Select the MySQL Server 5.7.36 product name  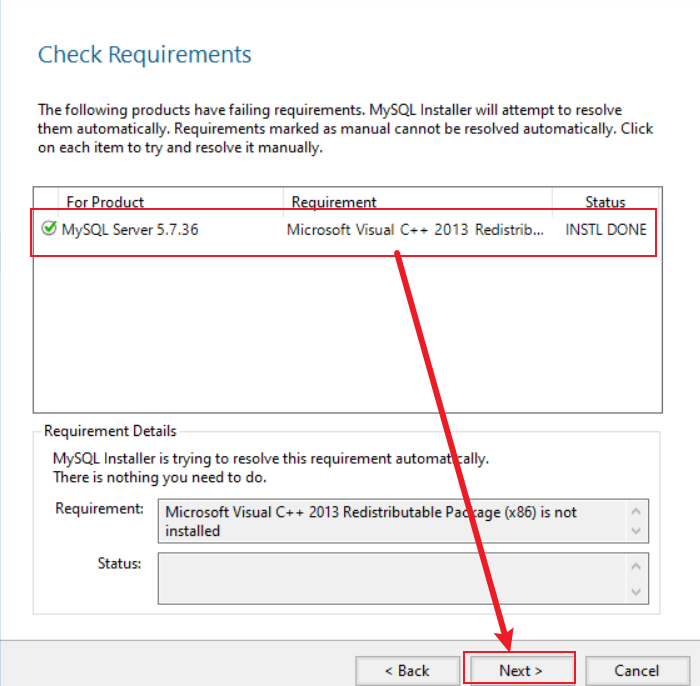tap(130, 229)
